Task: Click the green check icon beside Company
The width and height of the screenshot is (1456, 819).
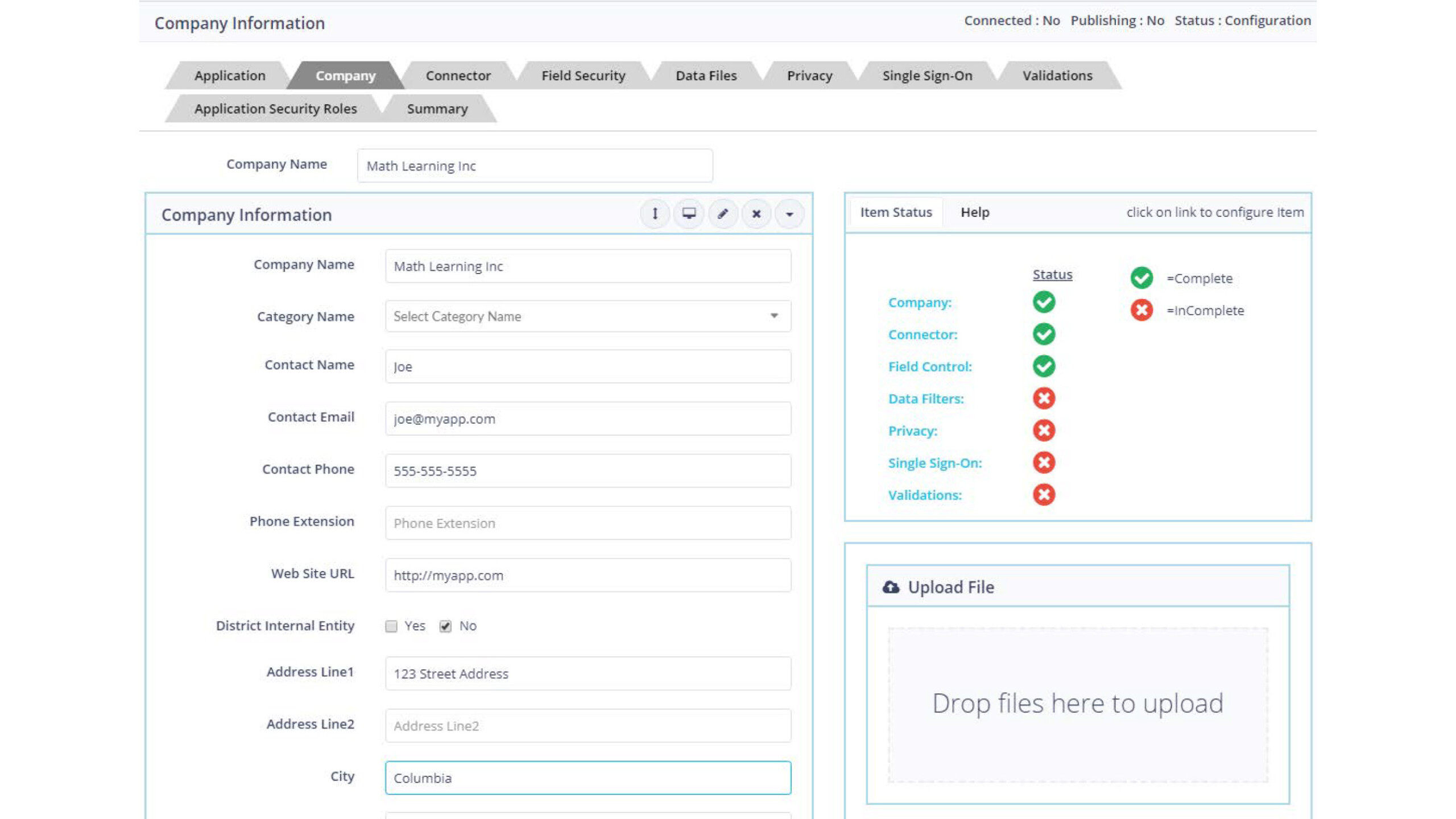Action: point(1044,302)
